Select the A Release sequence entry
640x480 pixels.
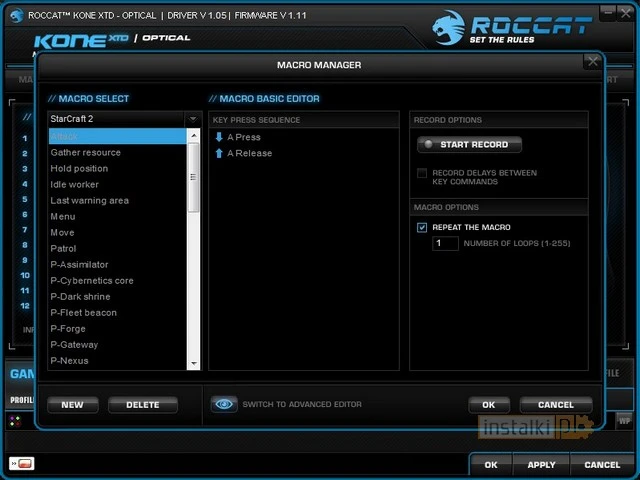pos(304,153)
